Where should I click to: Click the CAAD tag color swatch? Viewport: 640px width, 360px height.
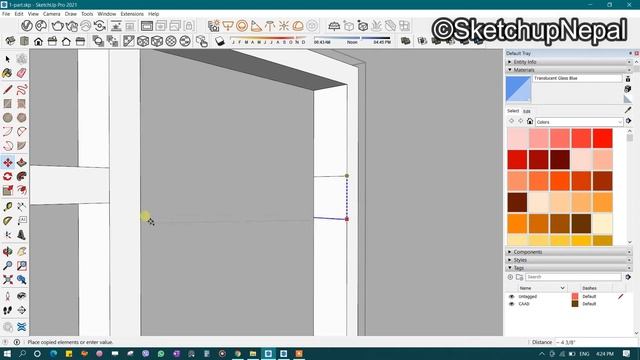click(575, 304)
